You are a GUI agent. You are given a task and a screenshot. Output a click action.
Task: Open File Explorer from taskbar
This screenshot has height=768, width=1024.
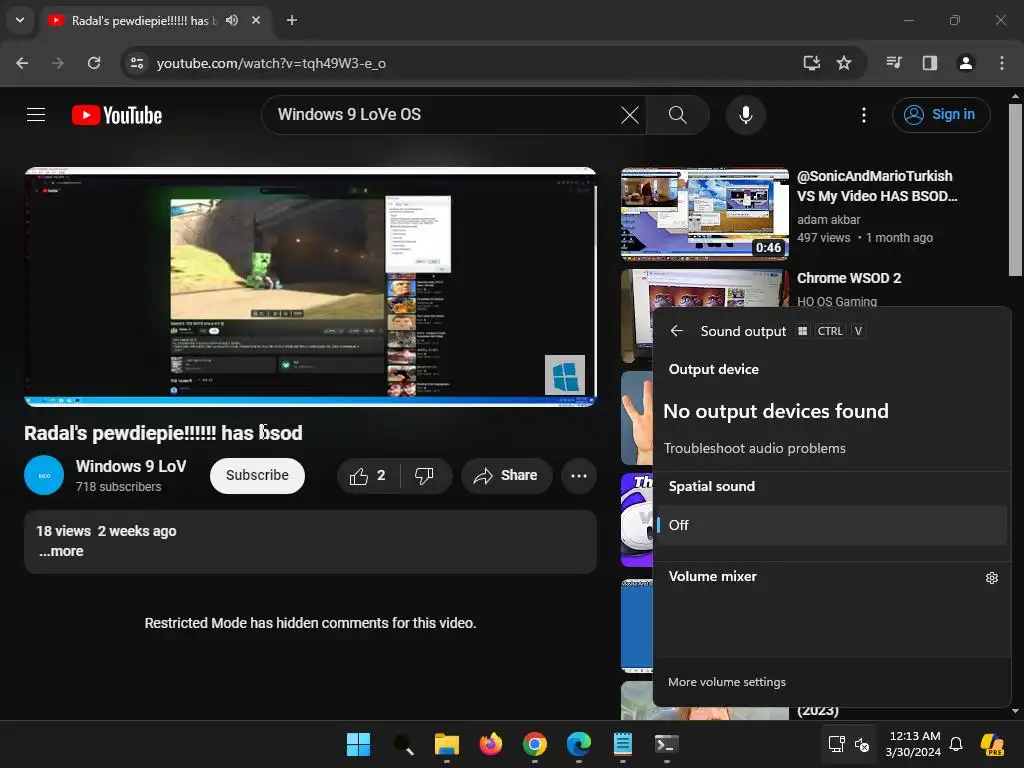click(447, 744)
